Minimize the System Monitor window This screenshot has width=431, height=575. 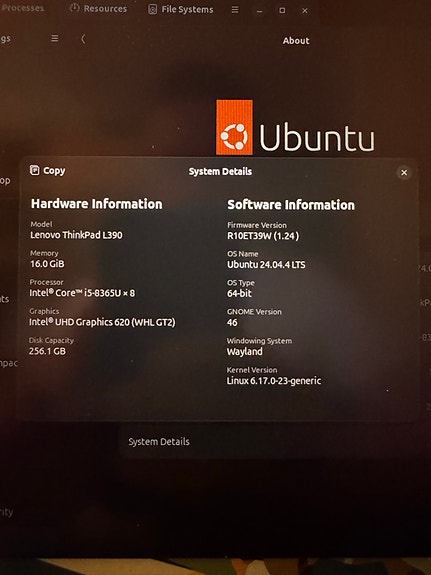coord(259,11)
